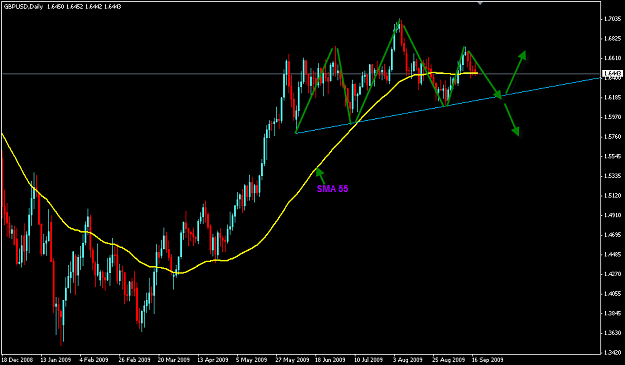Click the 16 Sep 2009 date label
Screen dimensions: 625x365
click(x=488, y=360)
